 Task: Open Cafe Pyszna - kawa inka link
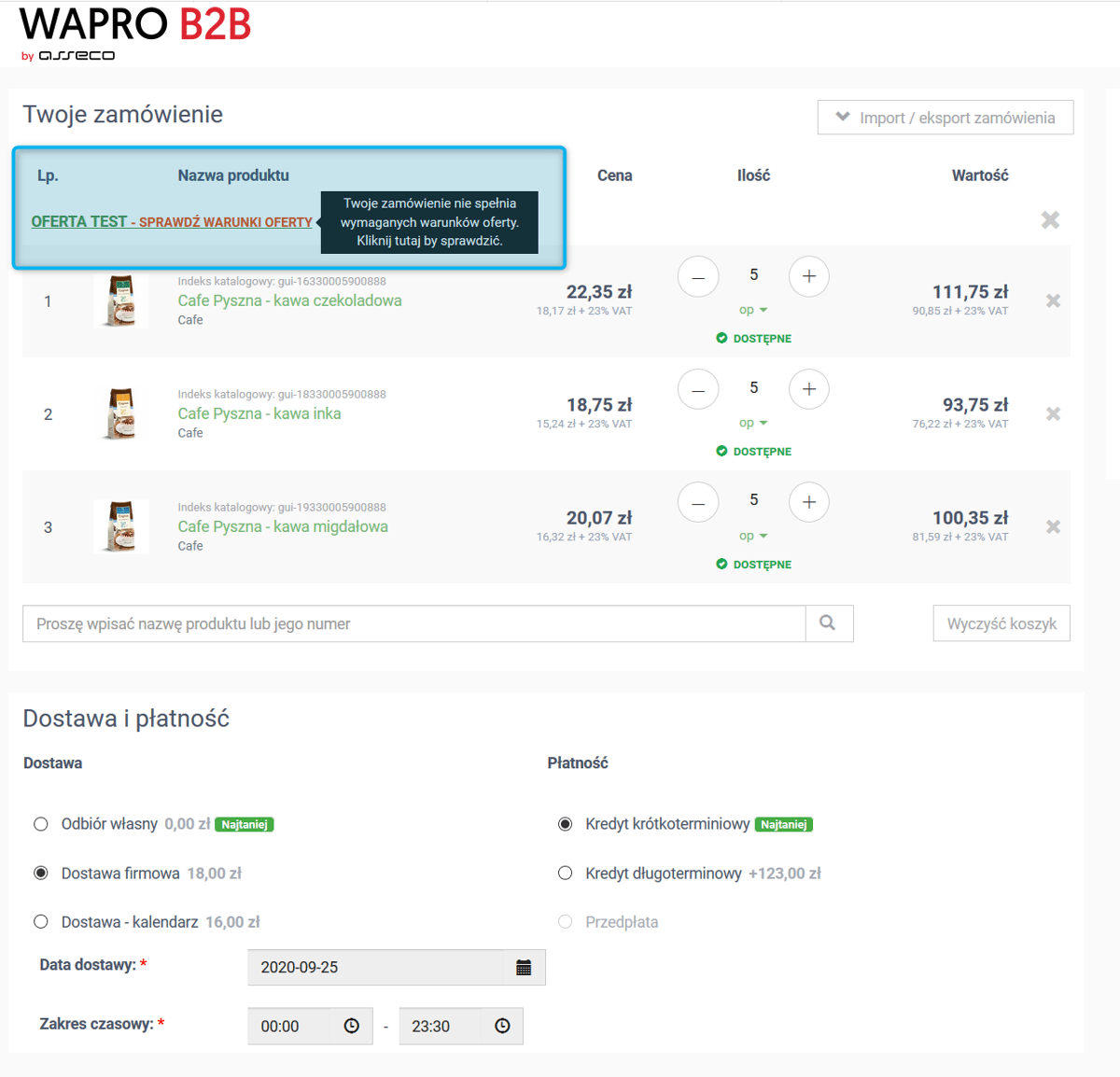click(x=259, y=413)
